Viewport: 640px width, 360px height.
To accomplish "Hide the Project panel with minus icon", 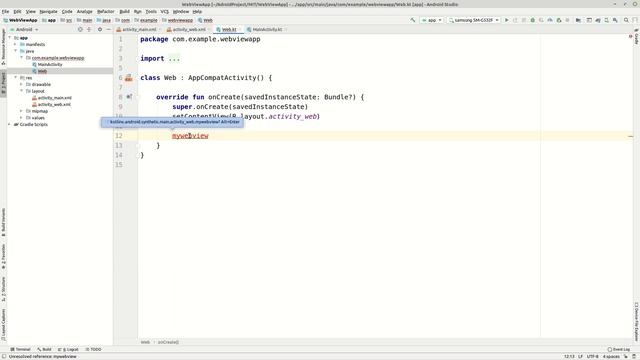I will pos(109,29).
